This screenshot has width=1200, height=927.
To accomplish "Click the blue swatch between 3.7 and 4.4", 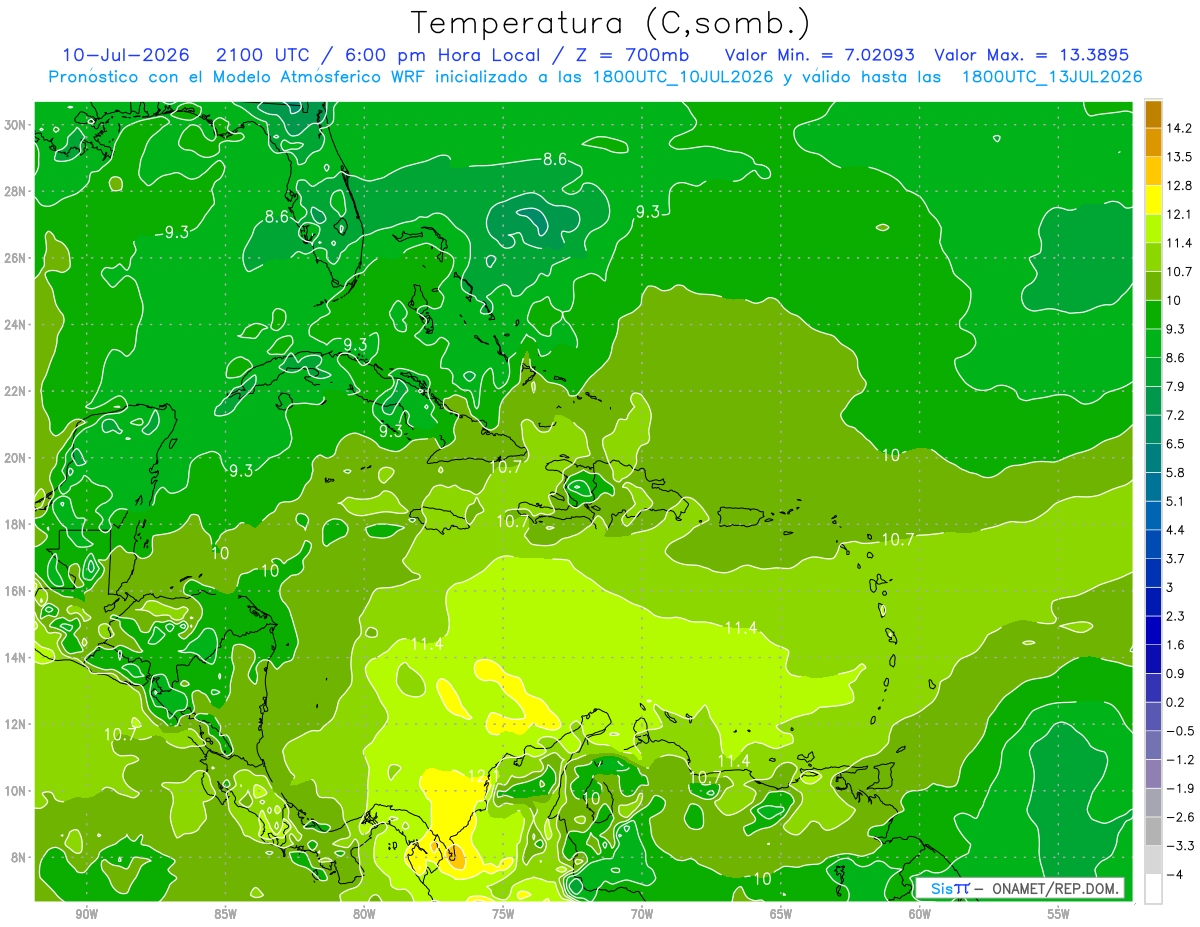I will pyautogui.click(x=1153, y=544).
